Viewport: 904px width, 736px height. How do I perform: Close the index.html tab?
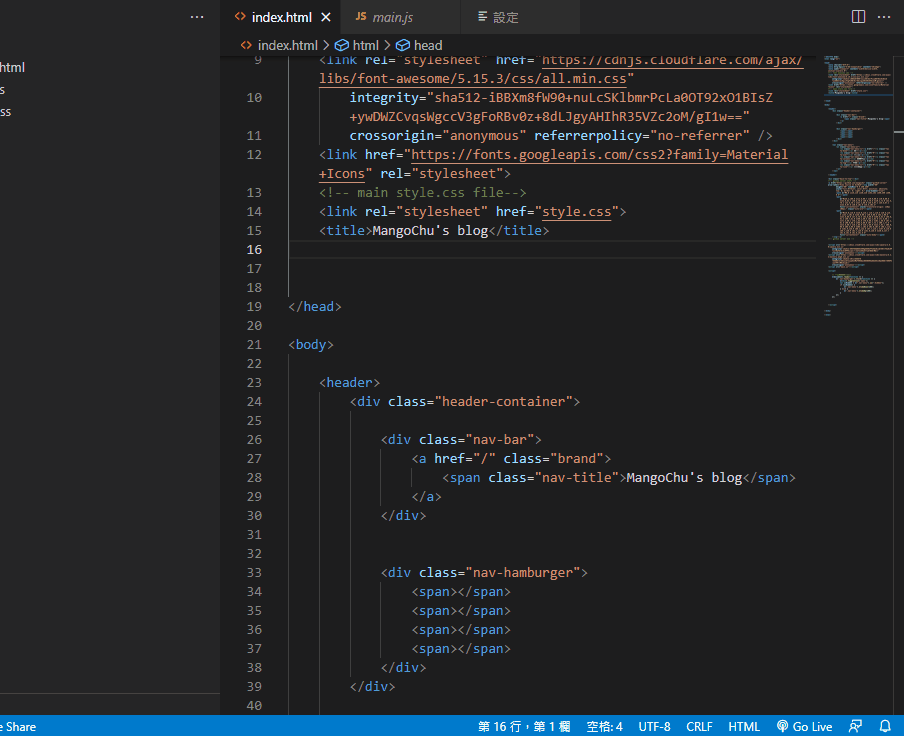point(326,17)
